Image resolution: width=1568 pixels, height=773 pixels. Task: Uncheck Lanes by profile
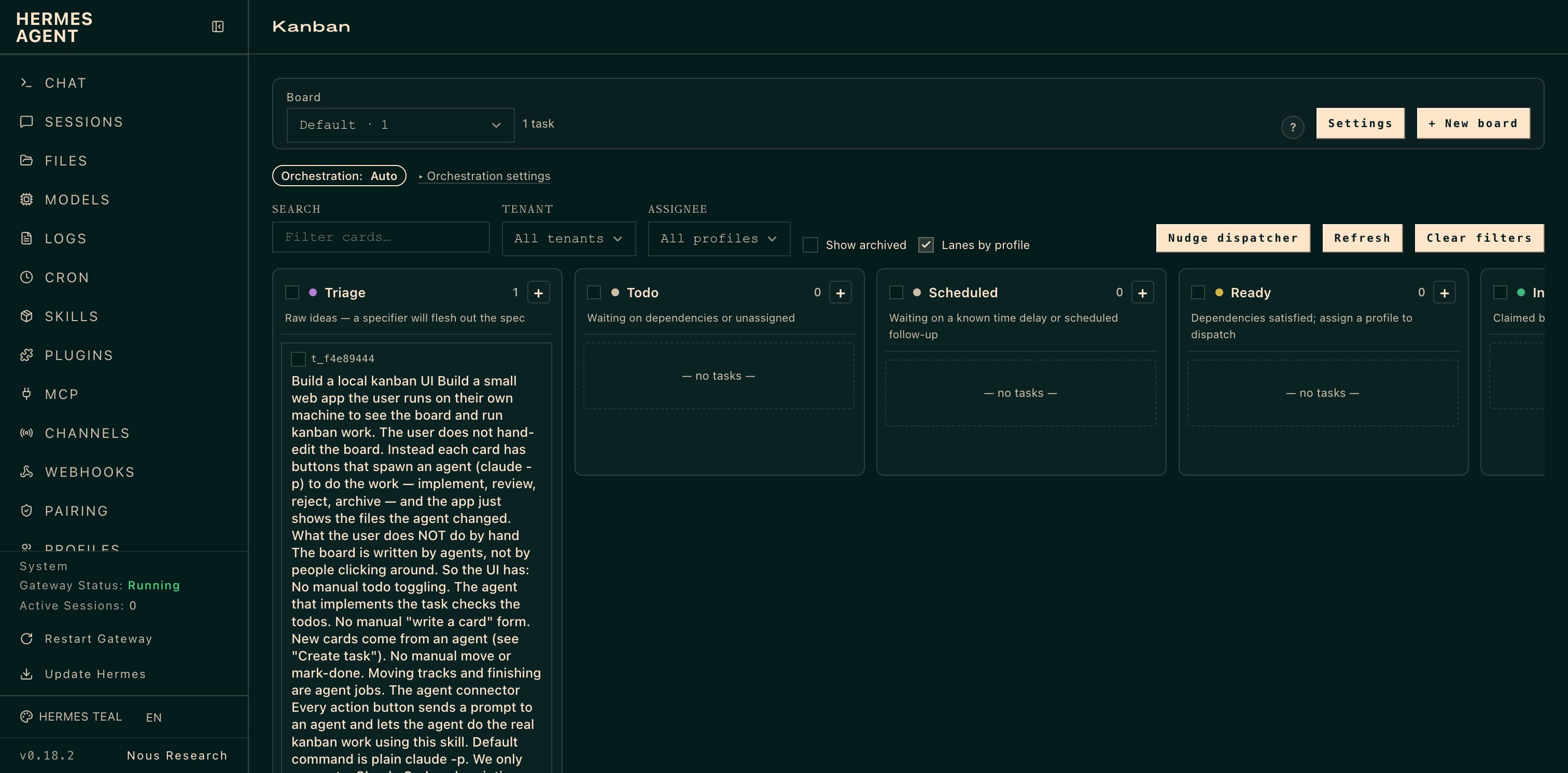pyautogui.click(x=926, y=245)
